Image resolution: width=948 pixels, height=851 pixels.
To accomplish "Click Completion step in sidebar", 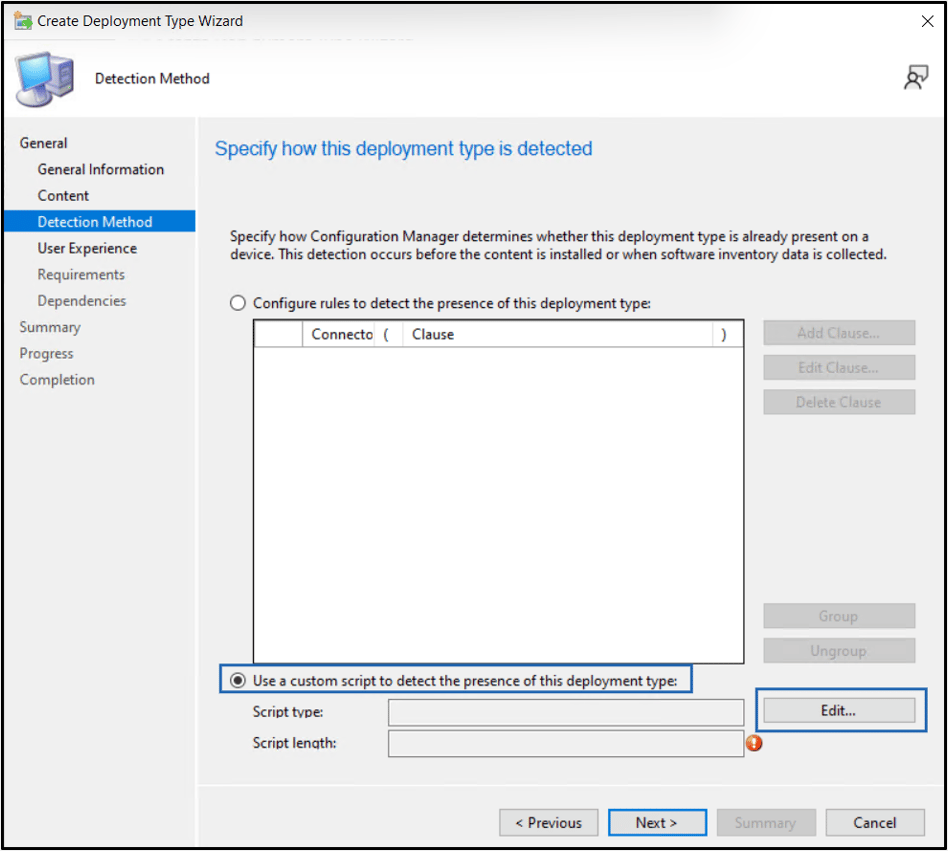I will [x=57, y=380].
